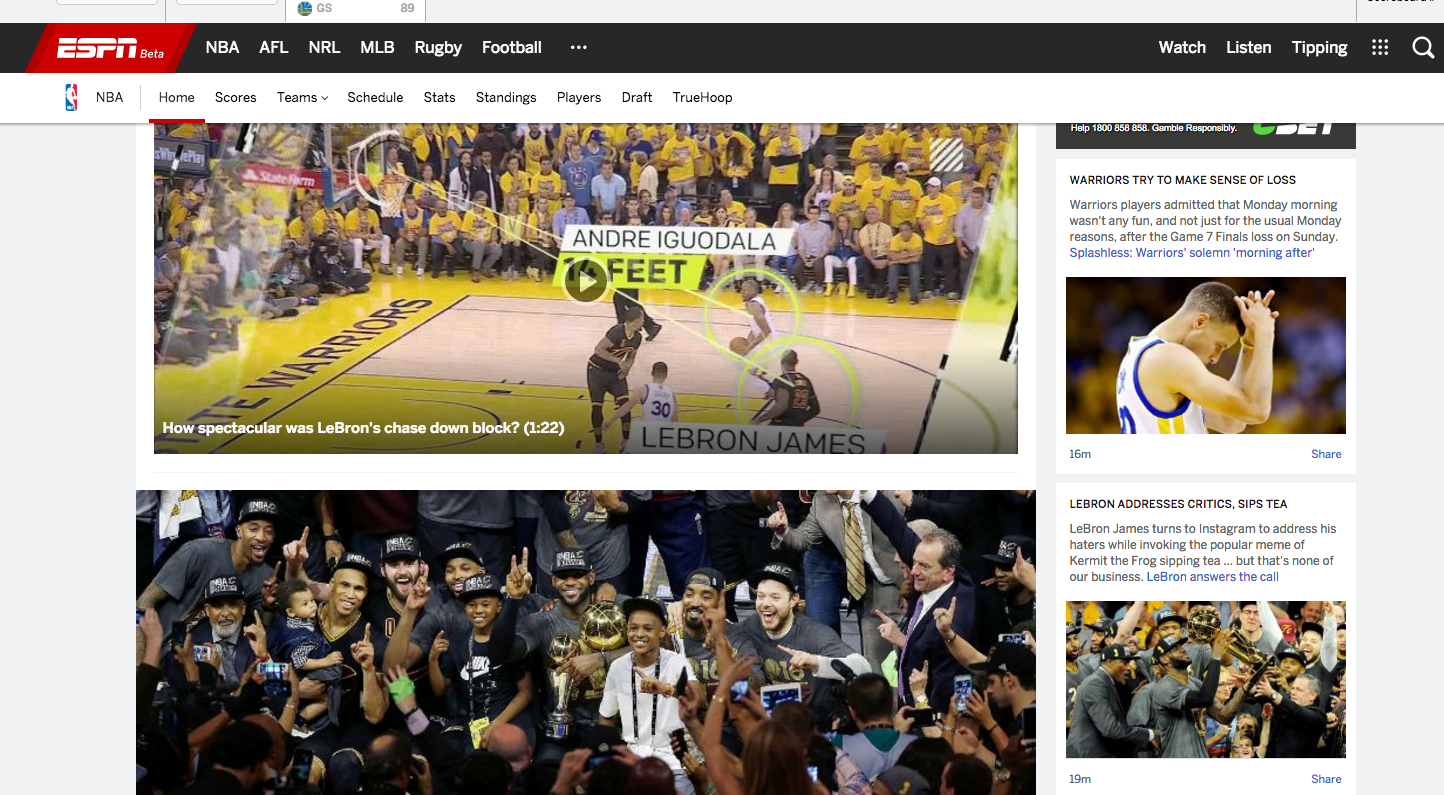Open the Listen link
Screen dimensions: 1444x795
point(1249,47)
